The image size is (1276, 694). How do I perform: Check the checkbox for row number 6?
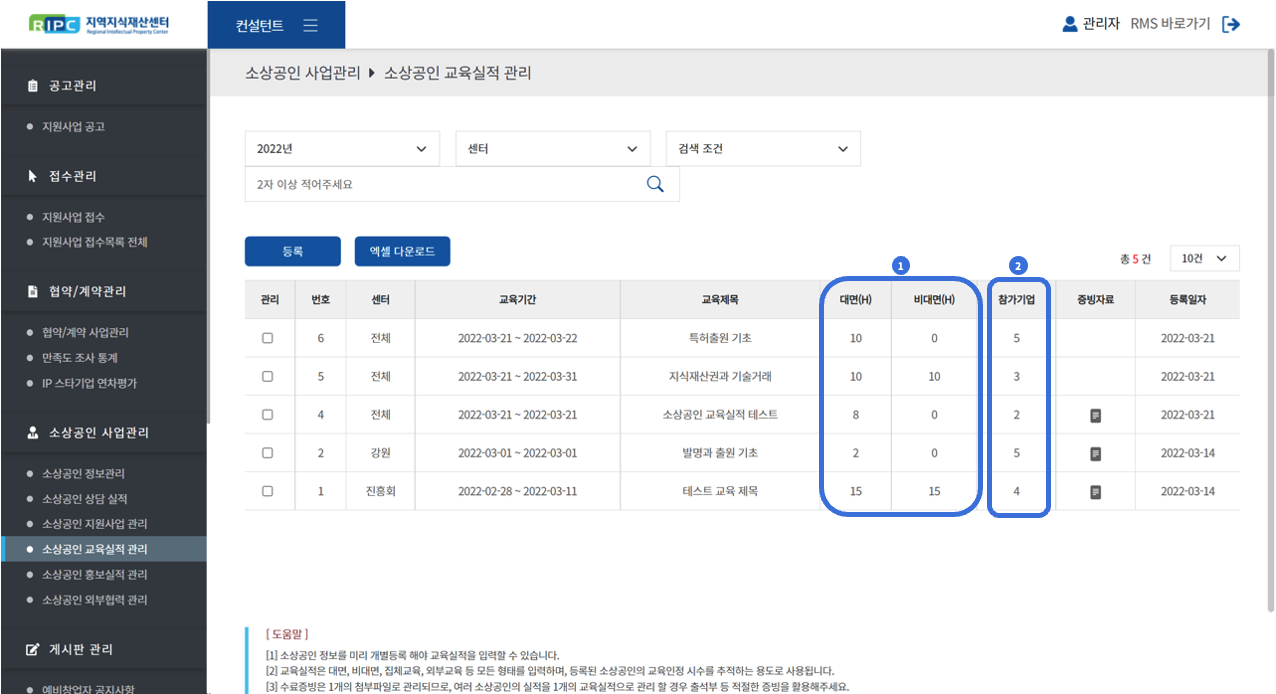pos(267,338)
